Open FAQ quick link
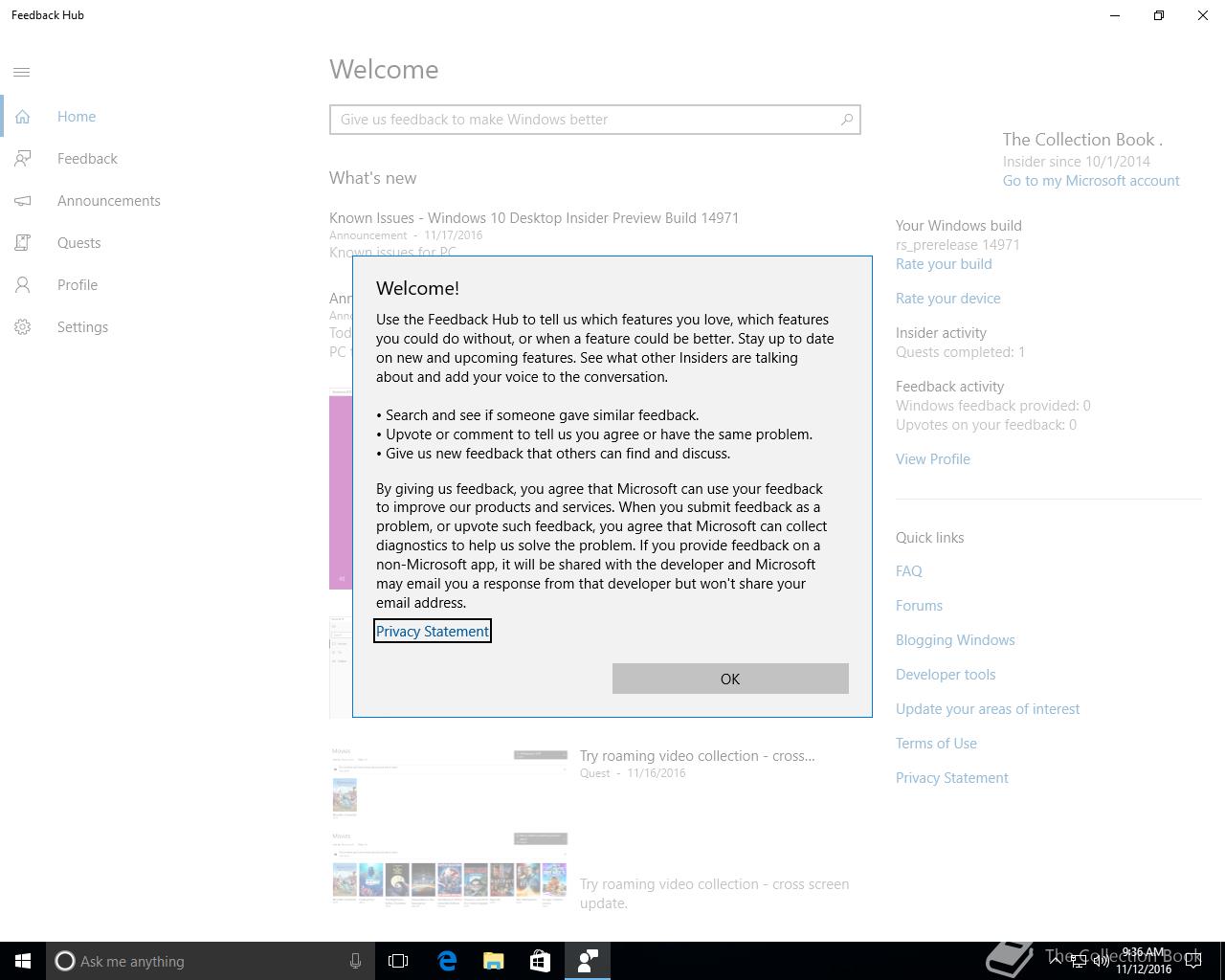 tap(909, 571)
